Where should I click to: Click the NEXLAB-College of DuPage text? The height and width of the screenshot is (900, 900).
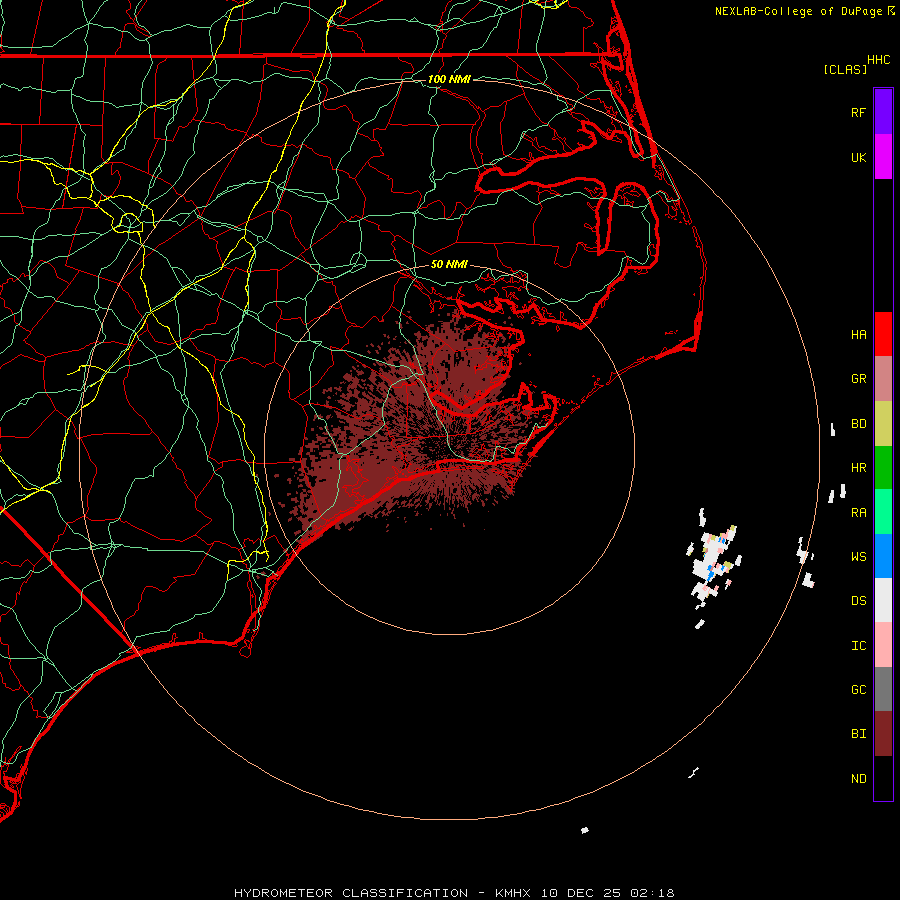pos(798,11)
